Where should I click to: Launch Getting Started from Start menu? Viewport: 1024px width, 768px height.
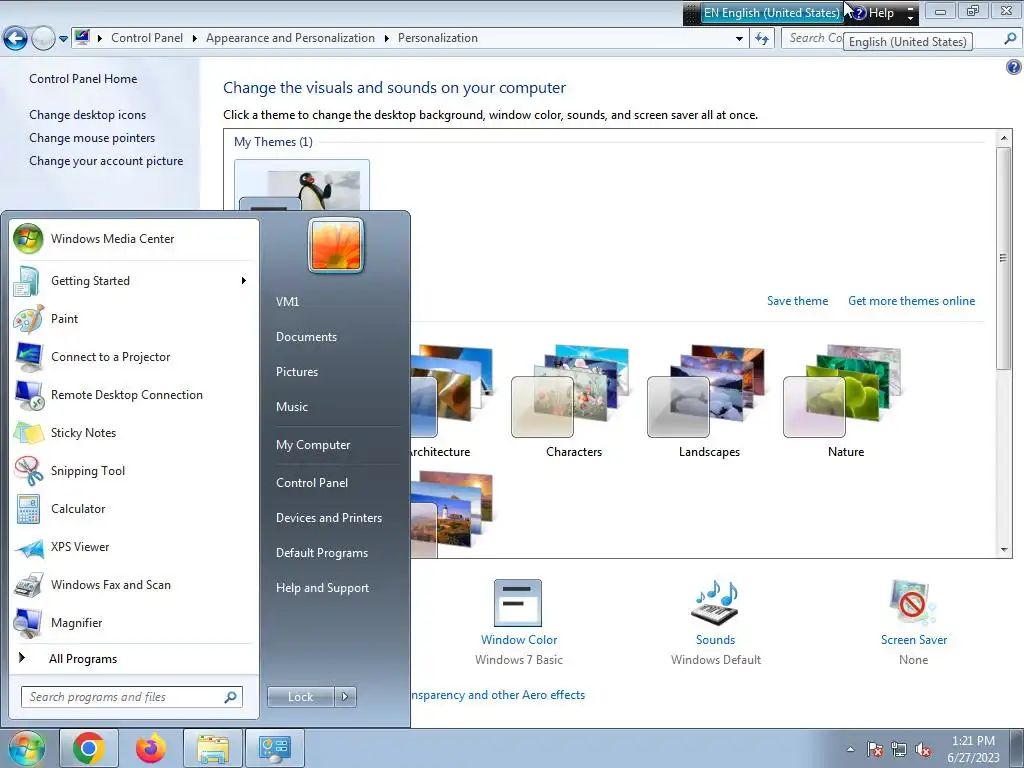134,281
